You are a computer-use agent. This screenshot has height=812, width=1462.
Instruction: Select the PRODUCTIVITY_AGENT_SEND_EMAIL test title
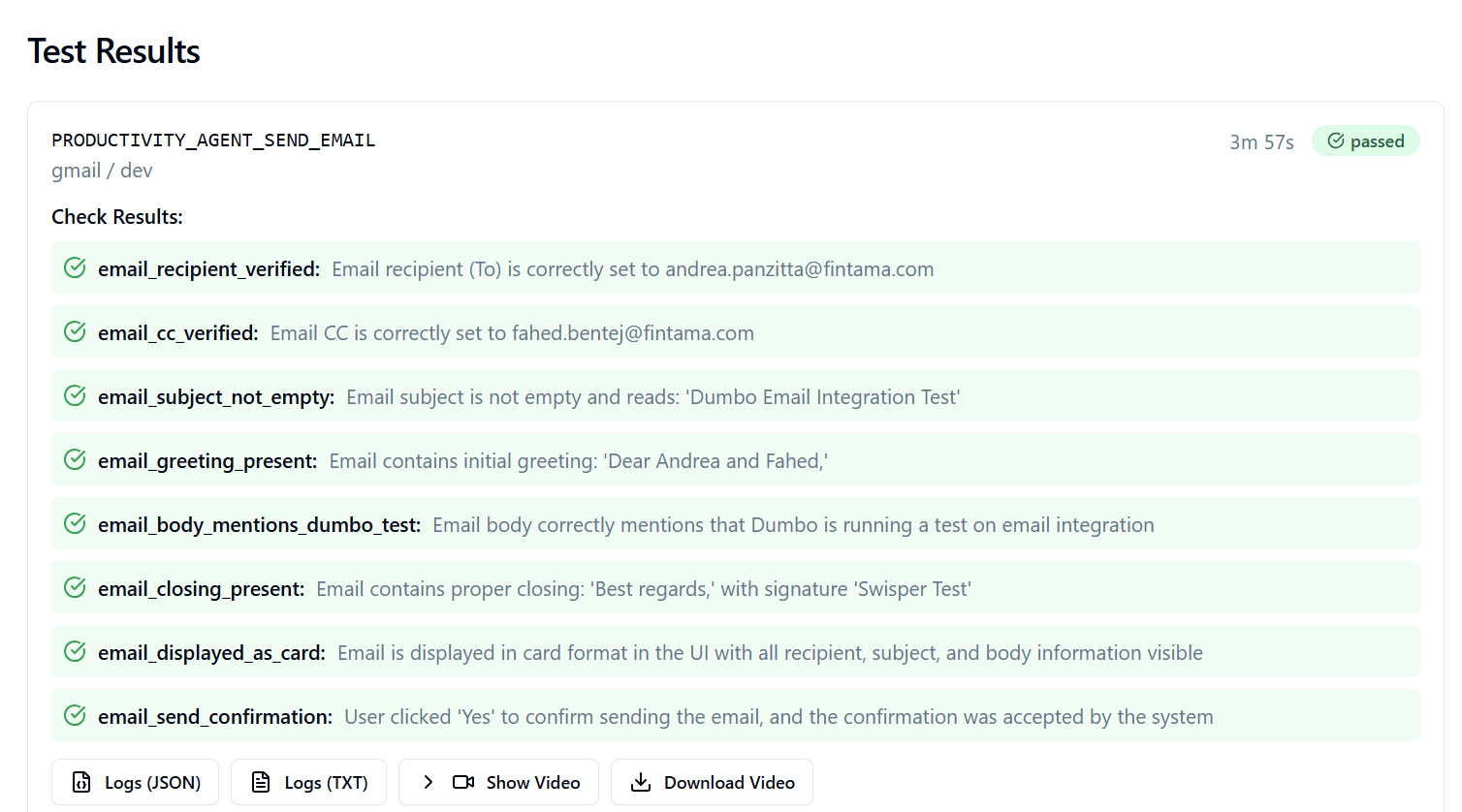click(x=213, y=141)
